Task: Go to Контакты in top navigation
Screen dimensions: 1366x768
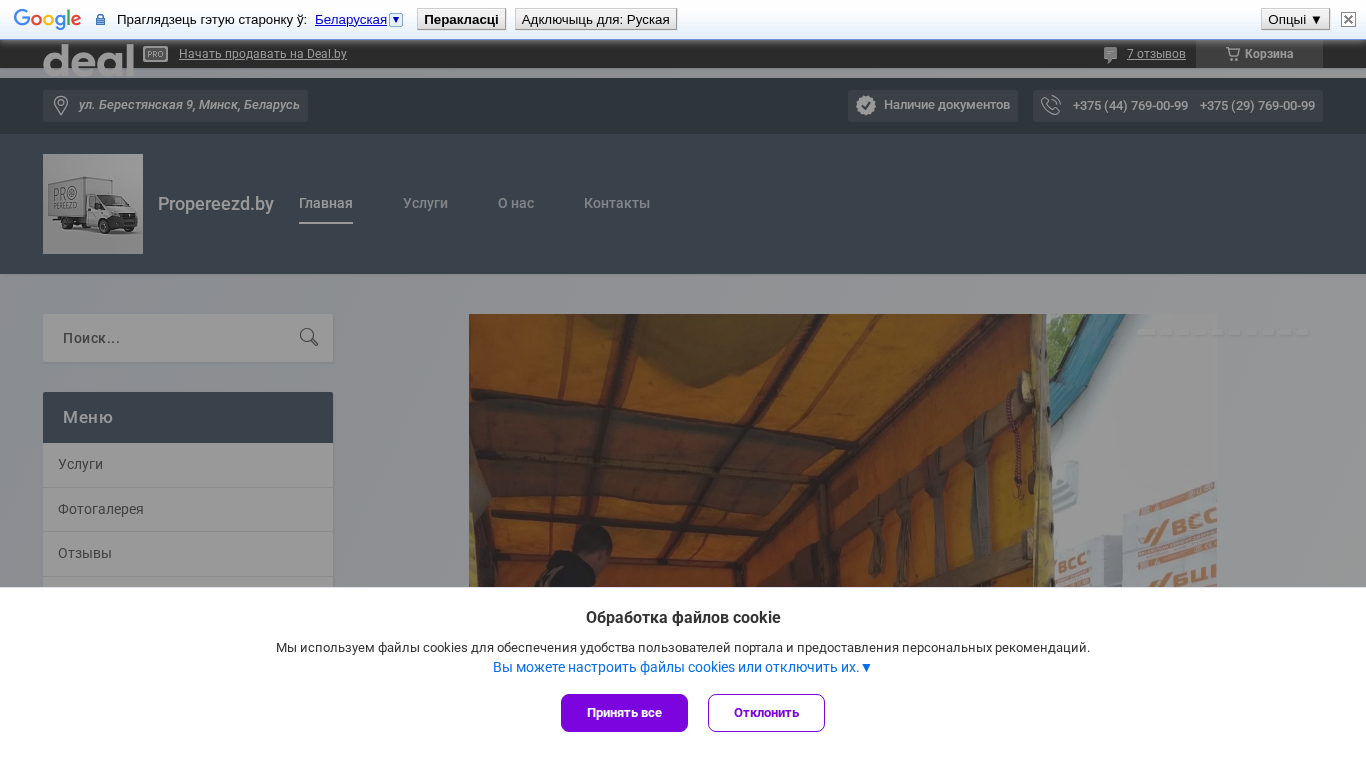Action: pos(616,203)
